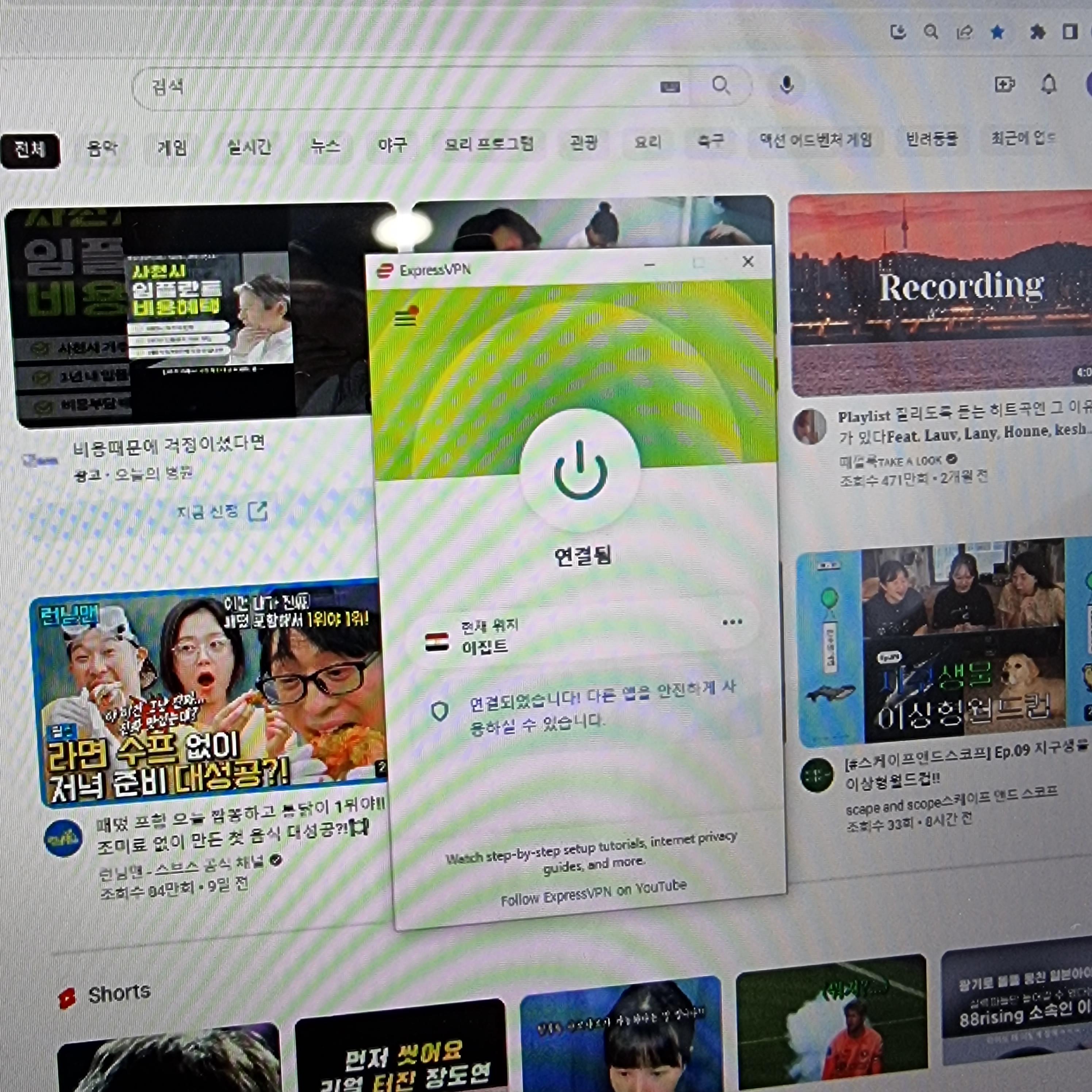Click the browser share page icon
1092x1092 pixels.
pyautogui.click(x=964, y=32)
